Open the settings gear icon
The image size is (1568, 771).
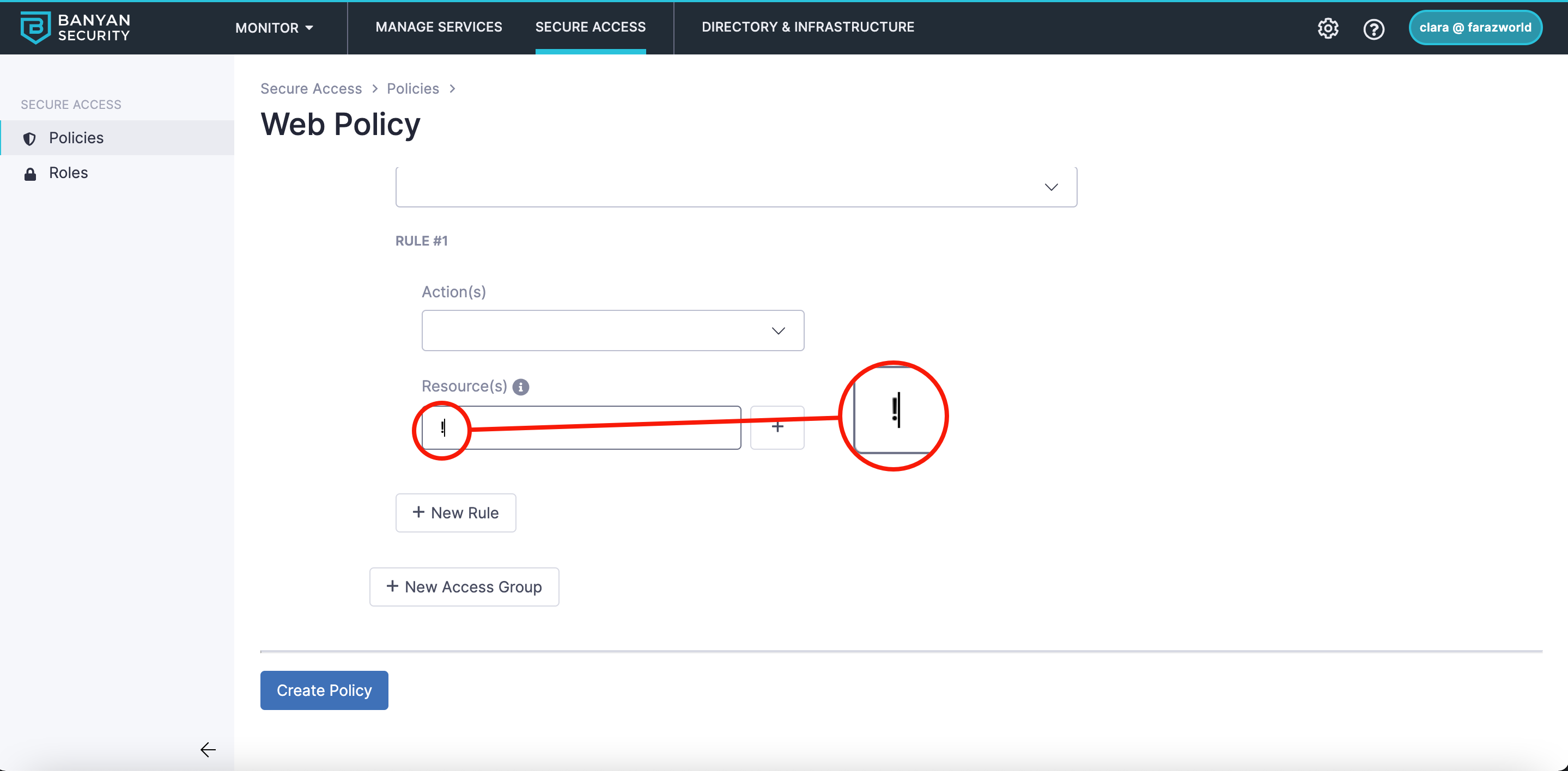click(x=1328, y=28)
